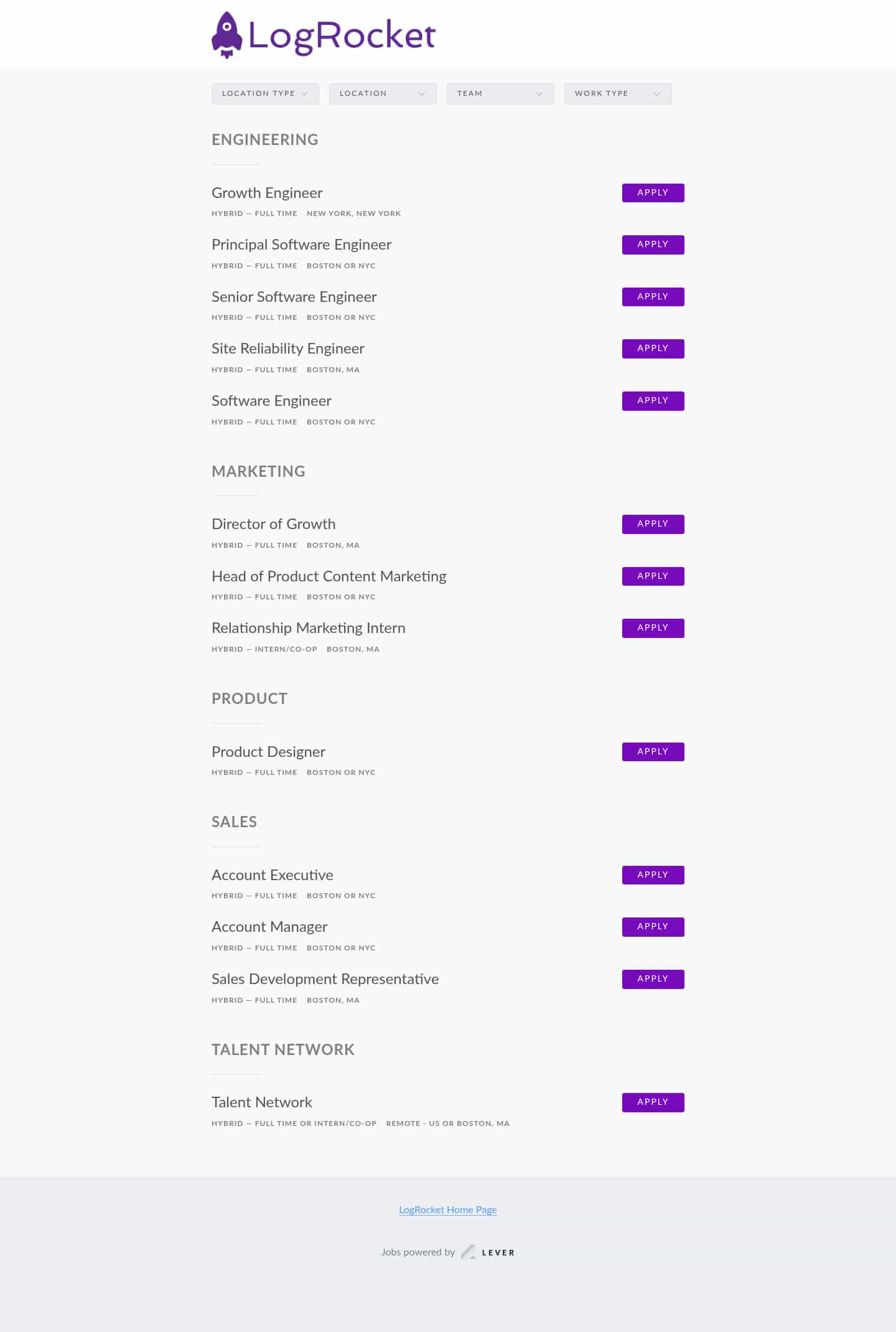The width and height of the screenshot is (896, 1332).
Task: Open the Location Type filter dropdown
Action: [265, 94]
